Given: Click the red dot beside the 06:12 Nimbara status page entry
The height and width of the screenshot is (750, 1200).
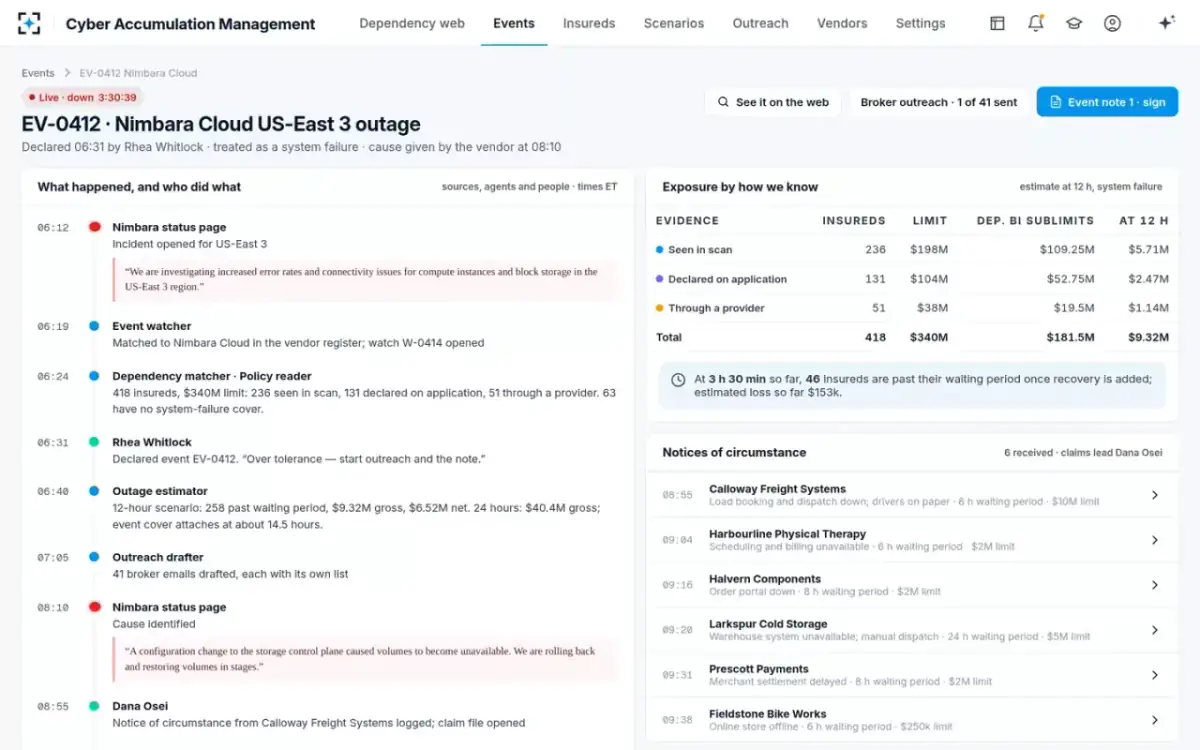Looking at the screenshot, I should (94, 227).
